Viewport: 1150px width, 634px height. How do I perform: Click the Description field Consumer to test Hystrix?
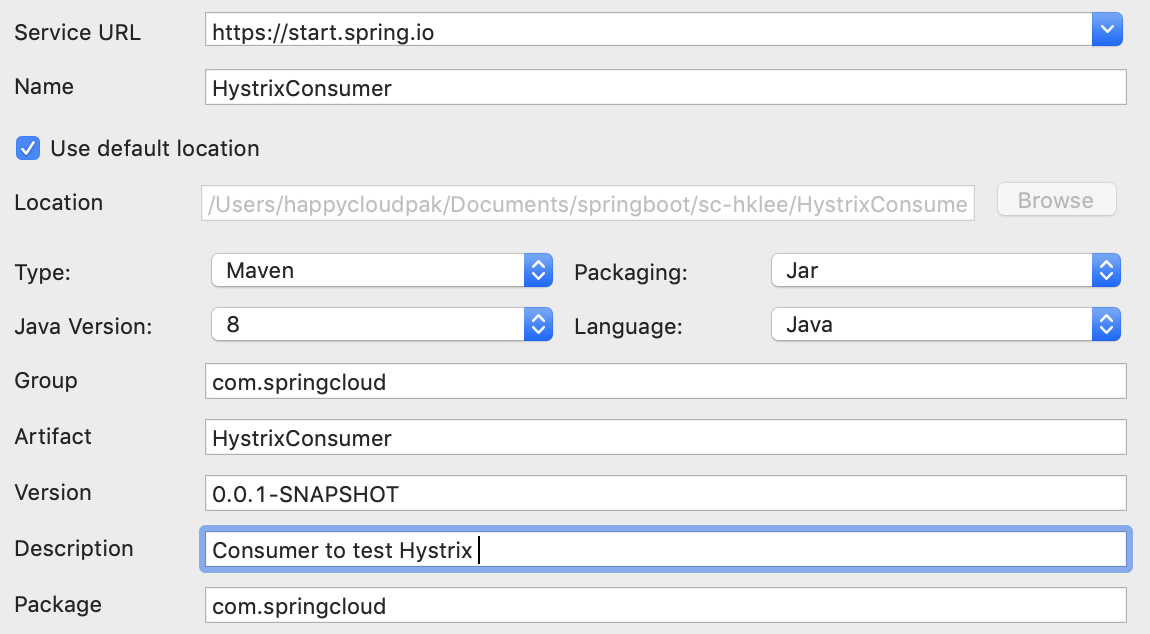(665, 549)
